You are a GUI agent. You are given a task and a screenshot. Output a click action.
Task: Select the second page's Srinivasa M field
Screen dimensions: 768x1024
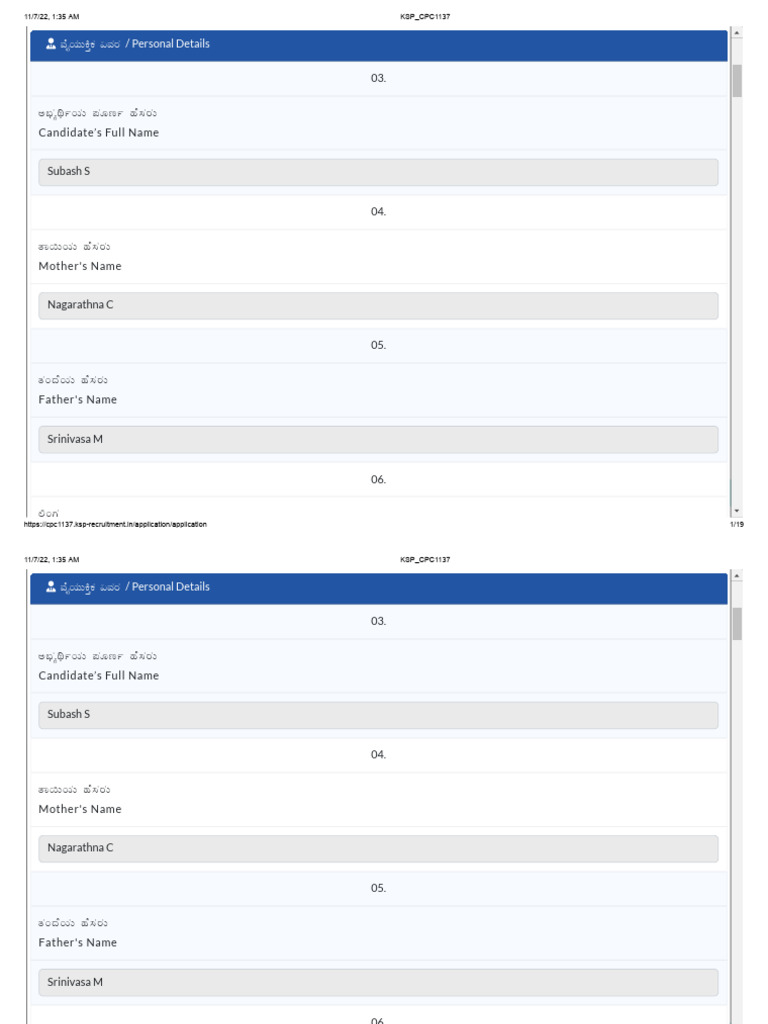[378, 983]
